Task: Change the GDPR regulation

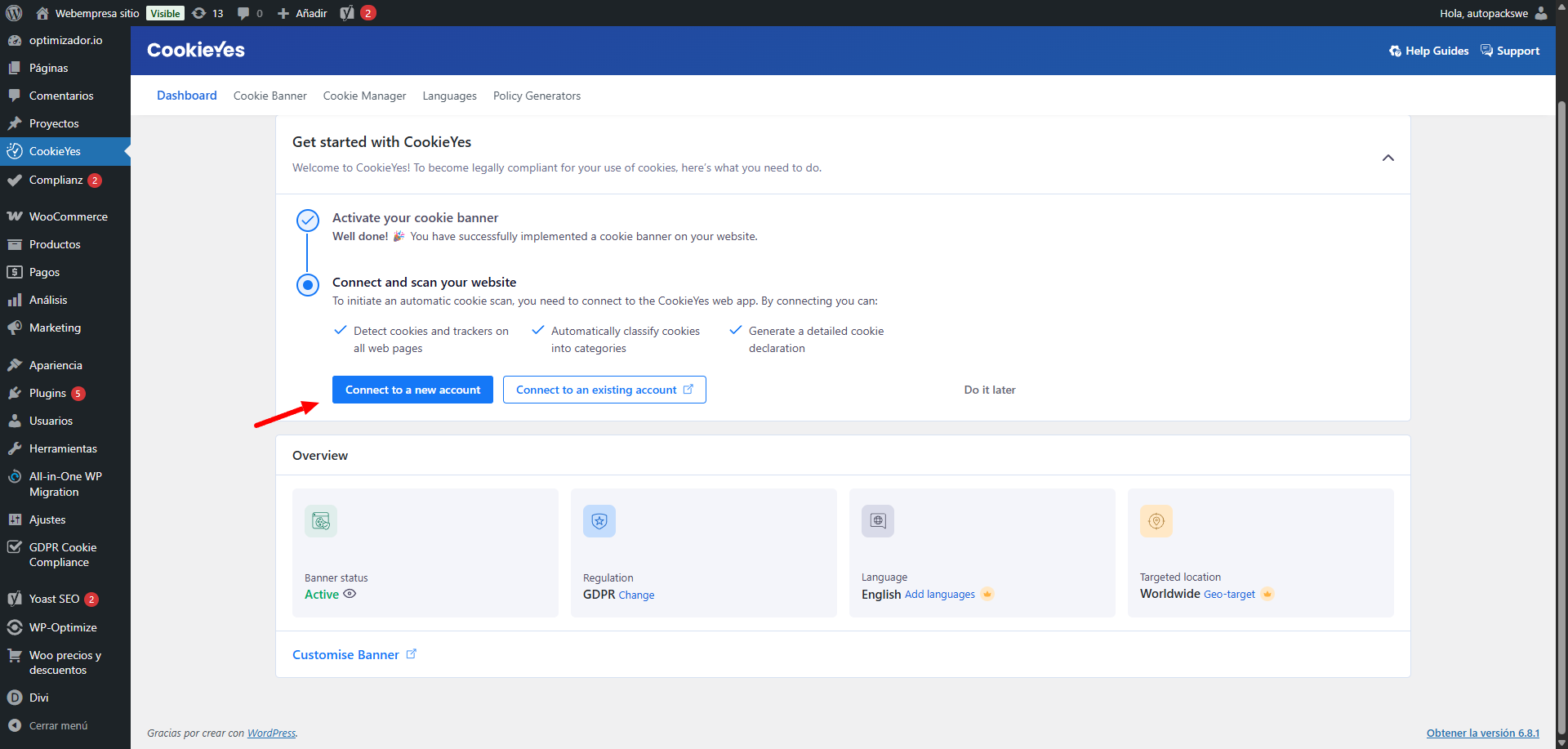Action: [636, 595]
